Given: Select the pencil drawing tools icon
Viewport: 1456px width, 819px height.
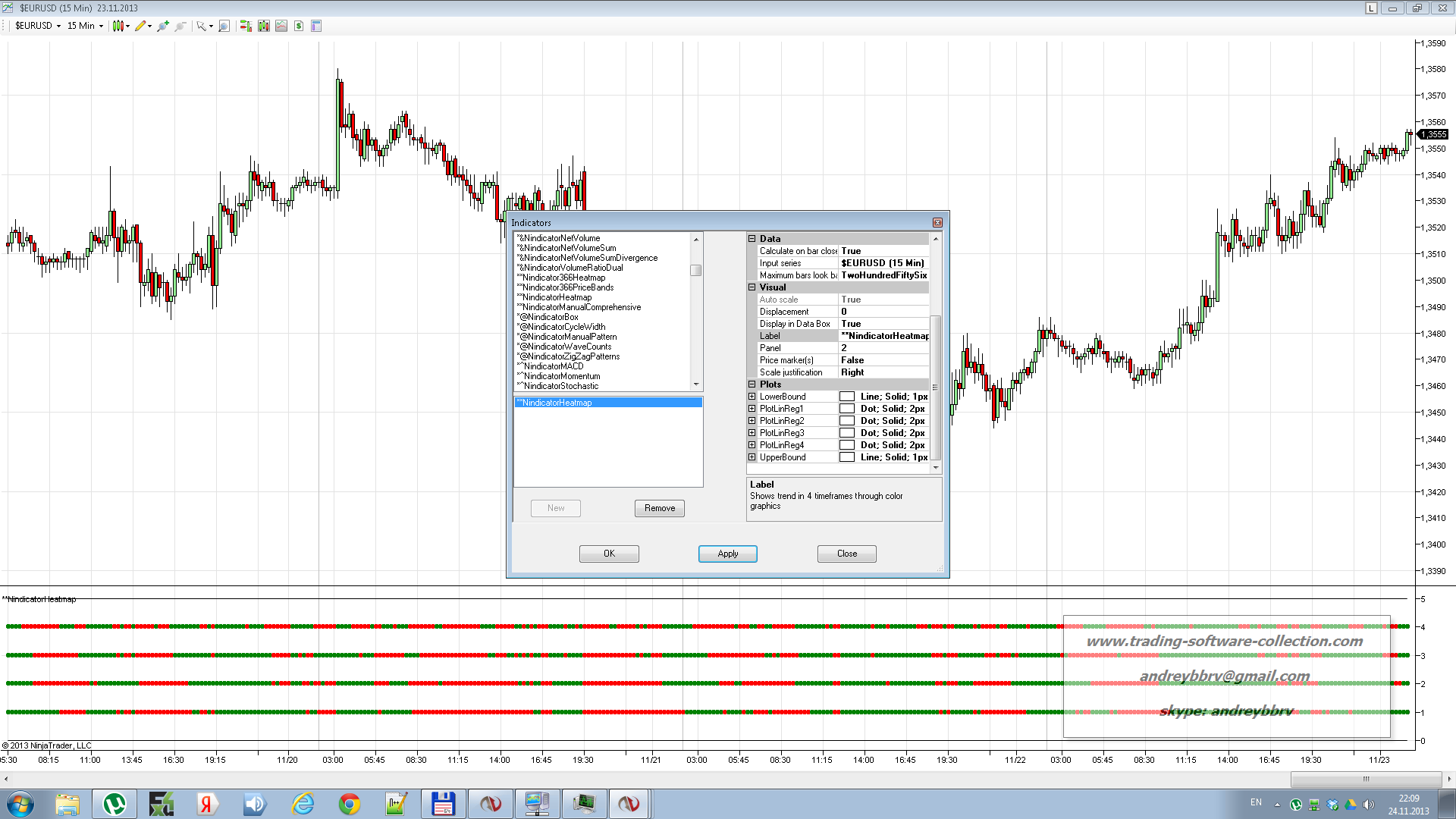Looking at the screenshot, I should pyautogui.click(x=140, y=26).
